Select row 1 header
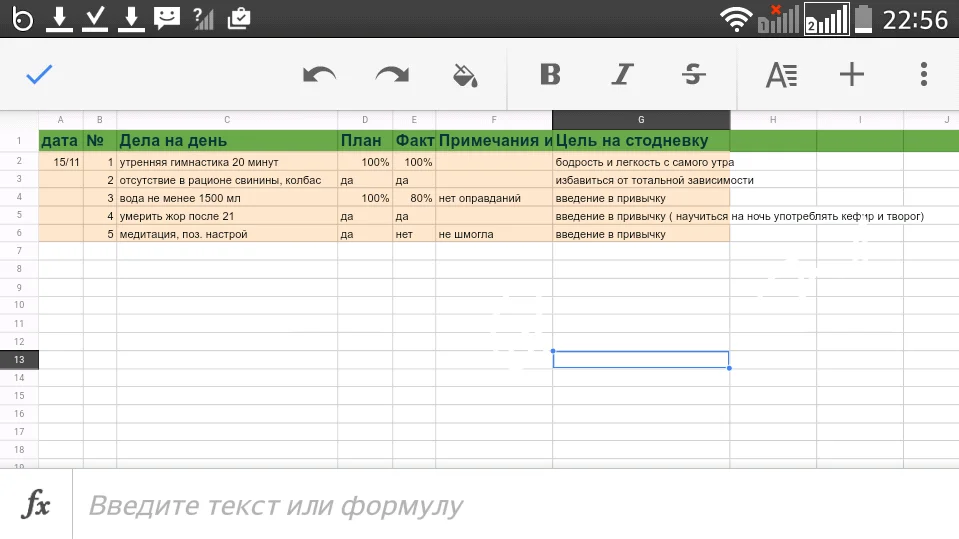This screenshot has height=539, width=959. point(19,141)
